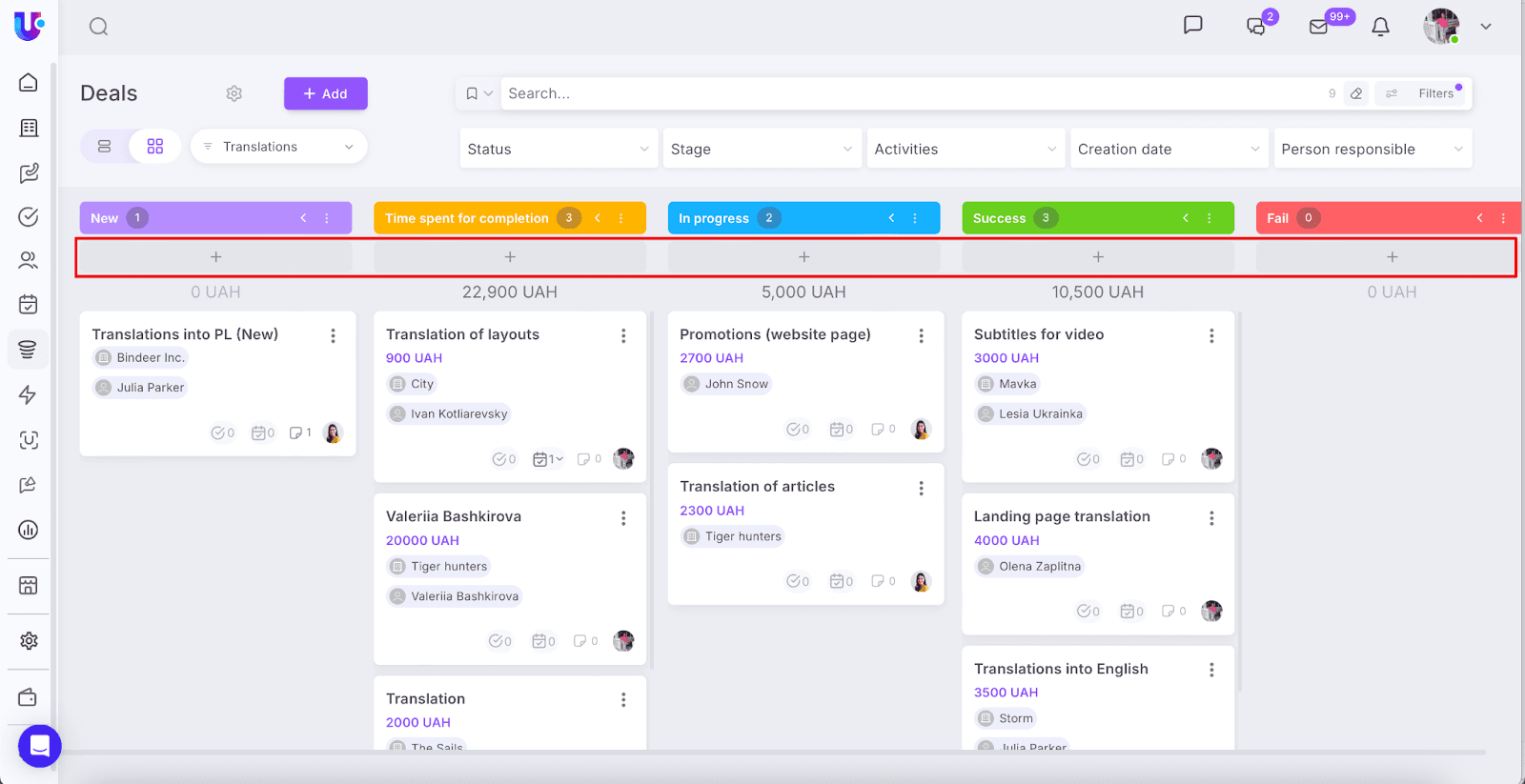Viewport: 1525px width, 784px height.
Task: Open the notifications bell
Action: click(x=1380, y=27)
